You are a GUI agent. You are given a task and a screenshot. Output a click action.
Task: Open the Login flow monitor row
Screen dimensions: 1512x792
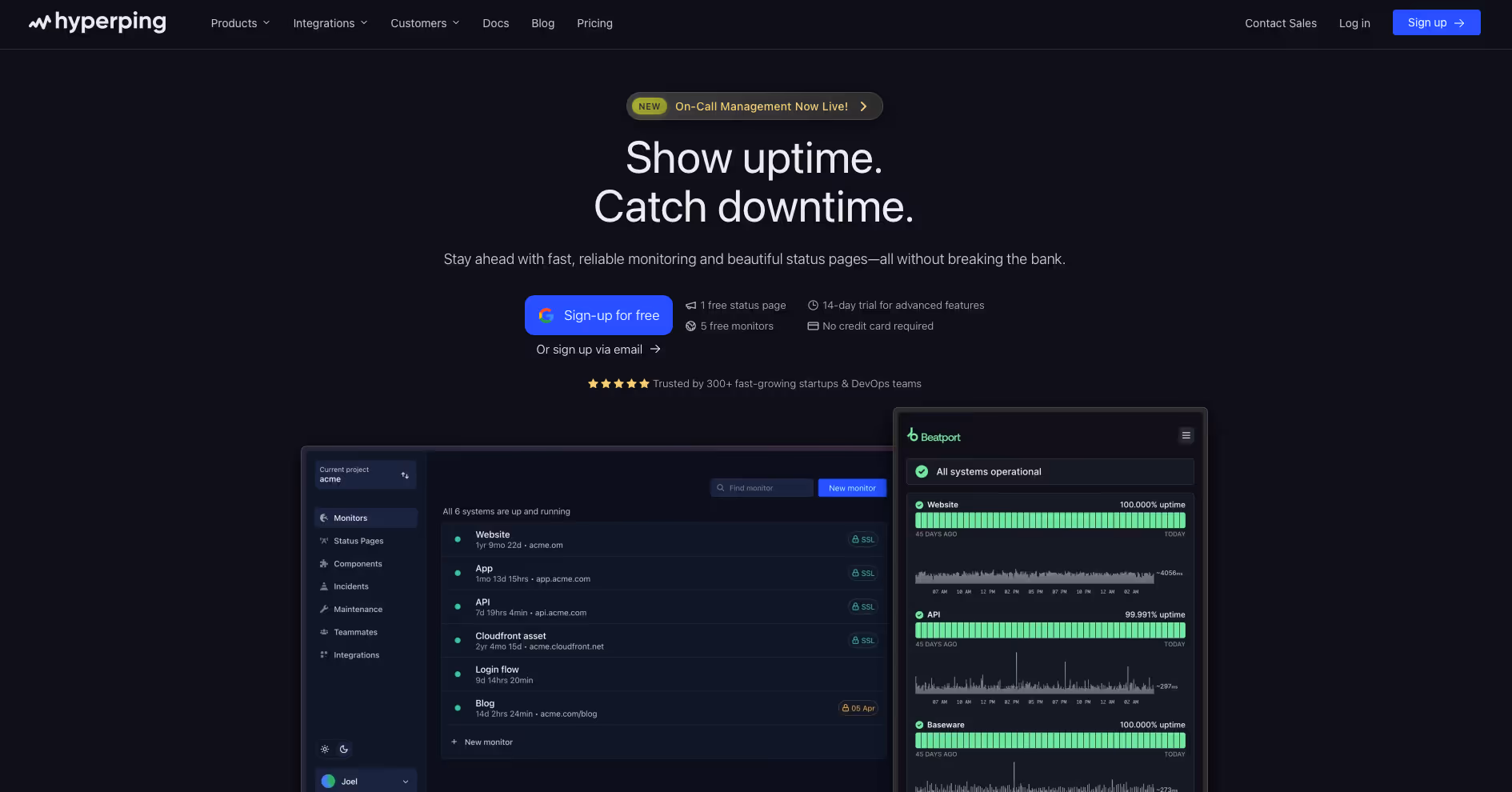click(x=664, y=674)
